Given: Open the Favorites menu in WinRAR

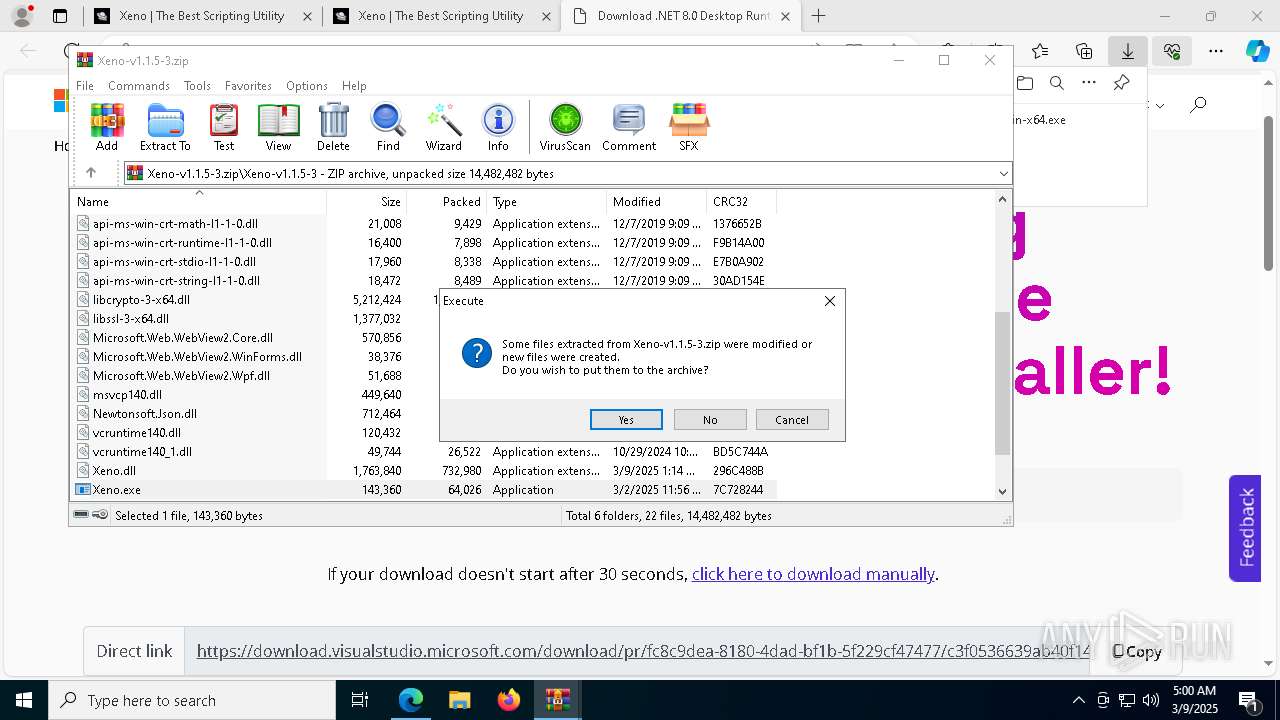Looking at the screenshot, I should pos(248,86).
